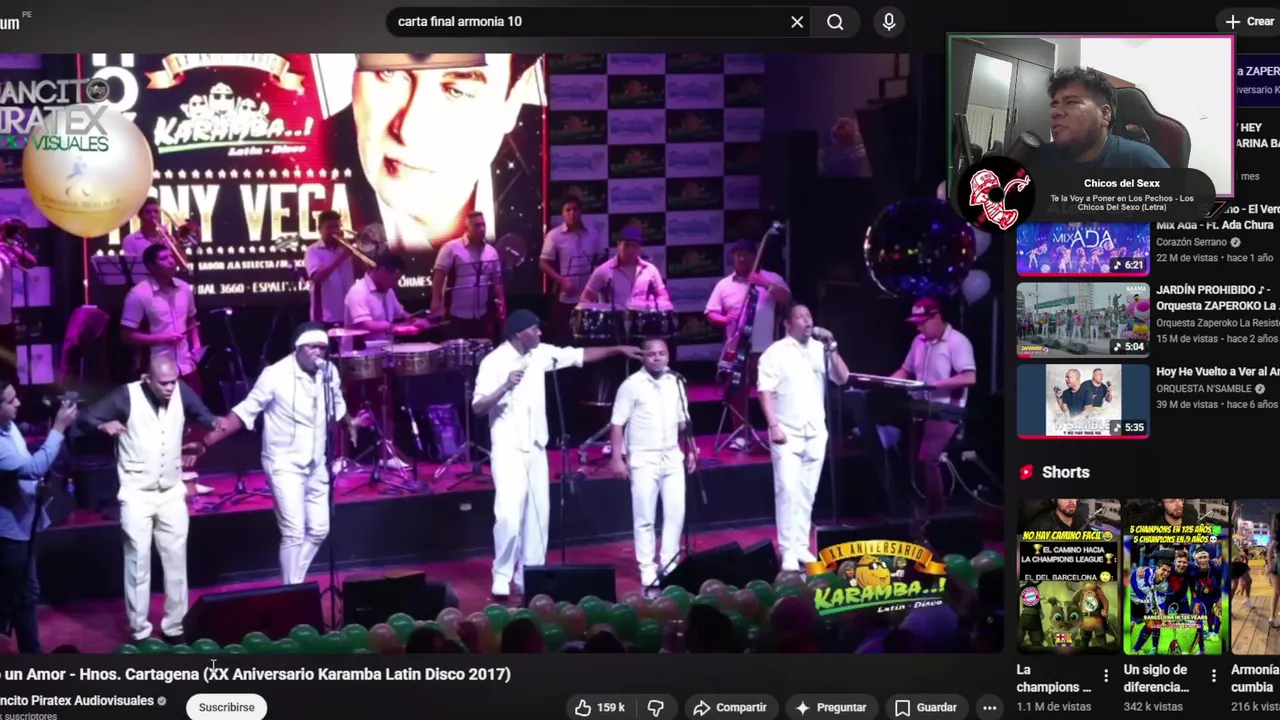Activate voice search microphone icon
The height and width of the screenshot is (720, 1280).
coord(889,22)
